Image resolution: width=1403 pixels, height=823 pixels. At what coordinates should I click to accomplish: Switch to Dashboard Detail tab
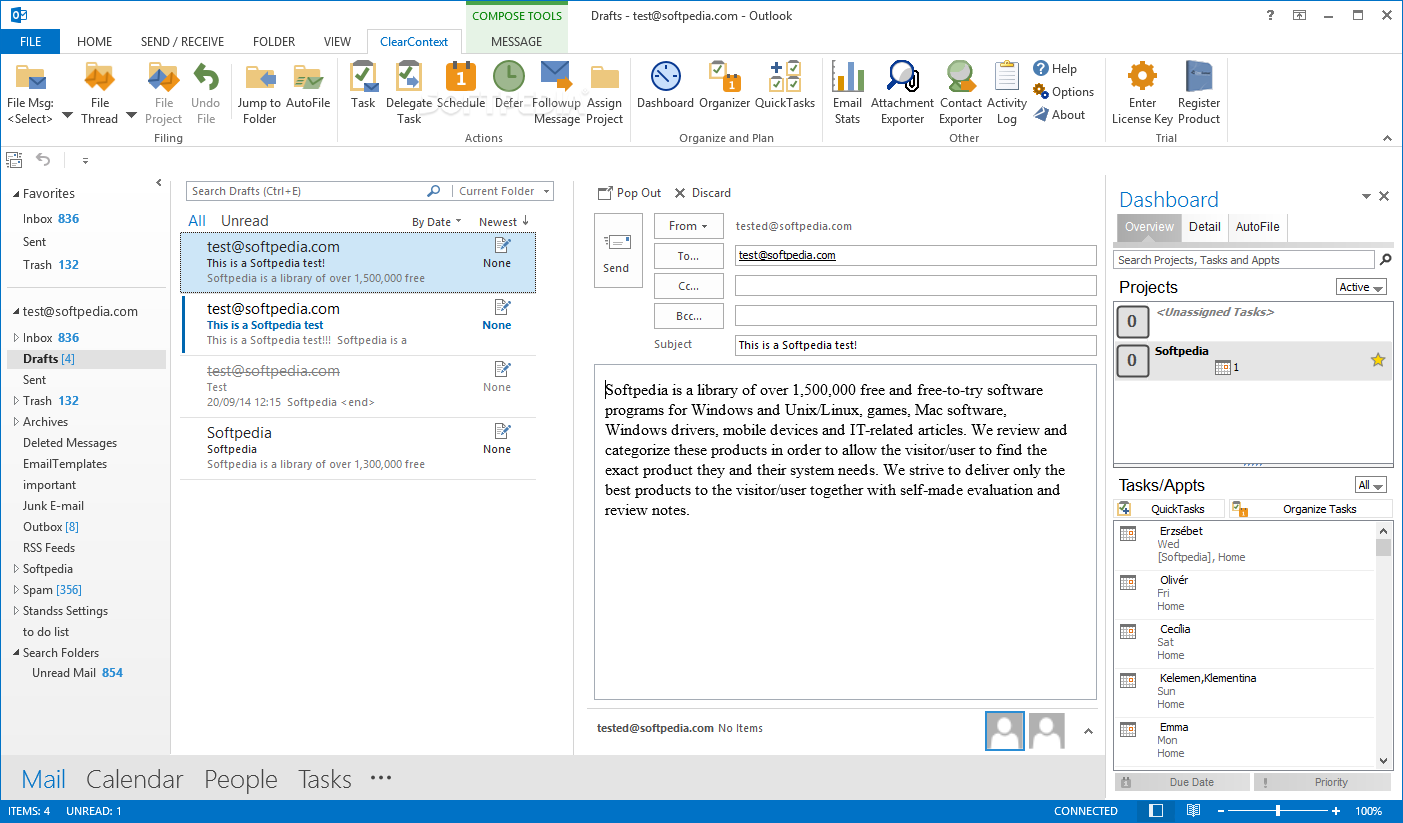coord(1204,227)
